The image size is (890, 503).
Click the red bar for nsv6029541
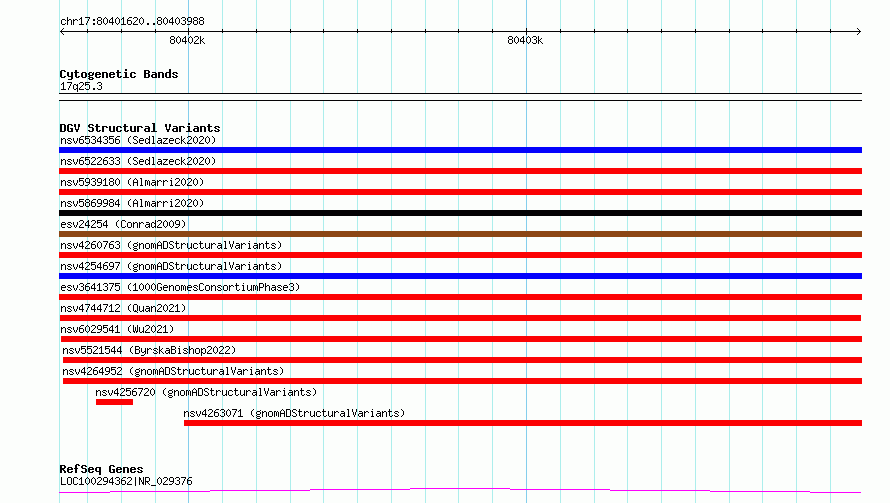coord(460,339)
